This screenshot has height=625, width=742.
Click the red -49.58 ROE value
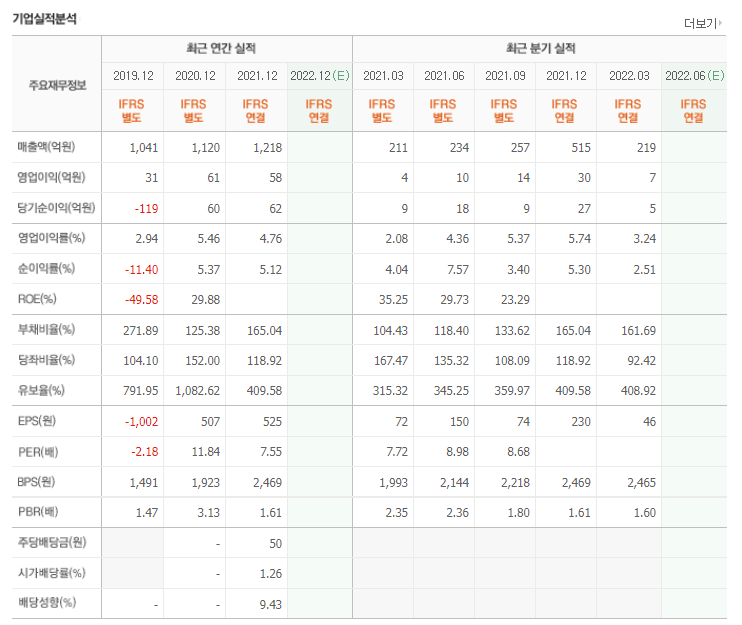pos(141,300)
